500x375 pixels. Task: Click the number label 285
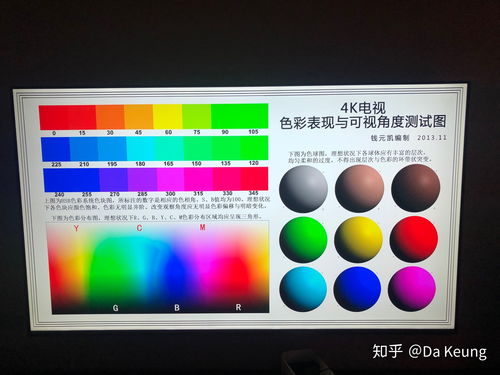tap(142, 194)
